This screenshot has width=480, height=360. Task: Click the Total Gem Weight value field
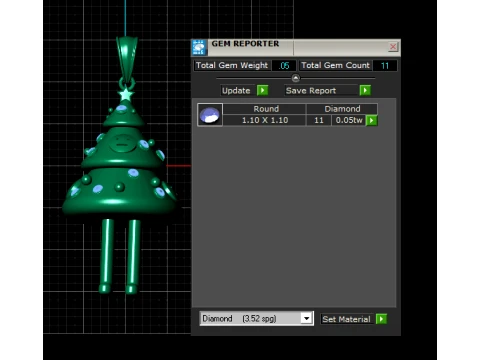click(x=284, y=65)
